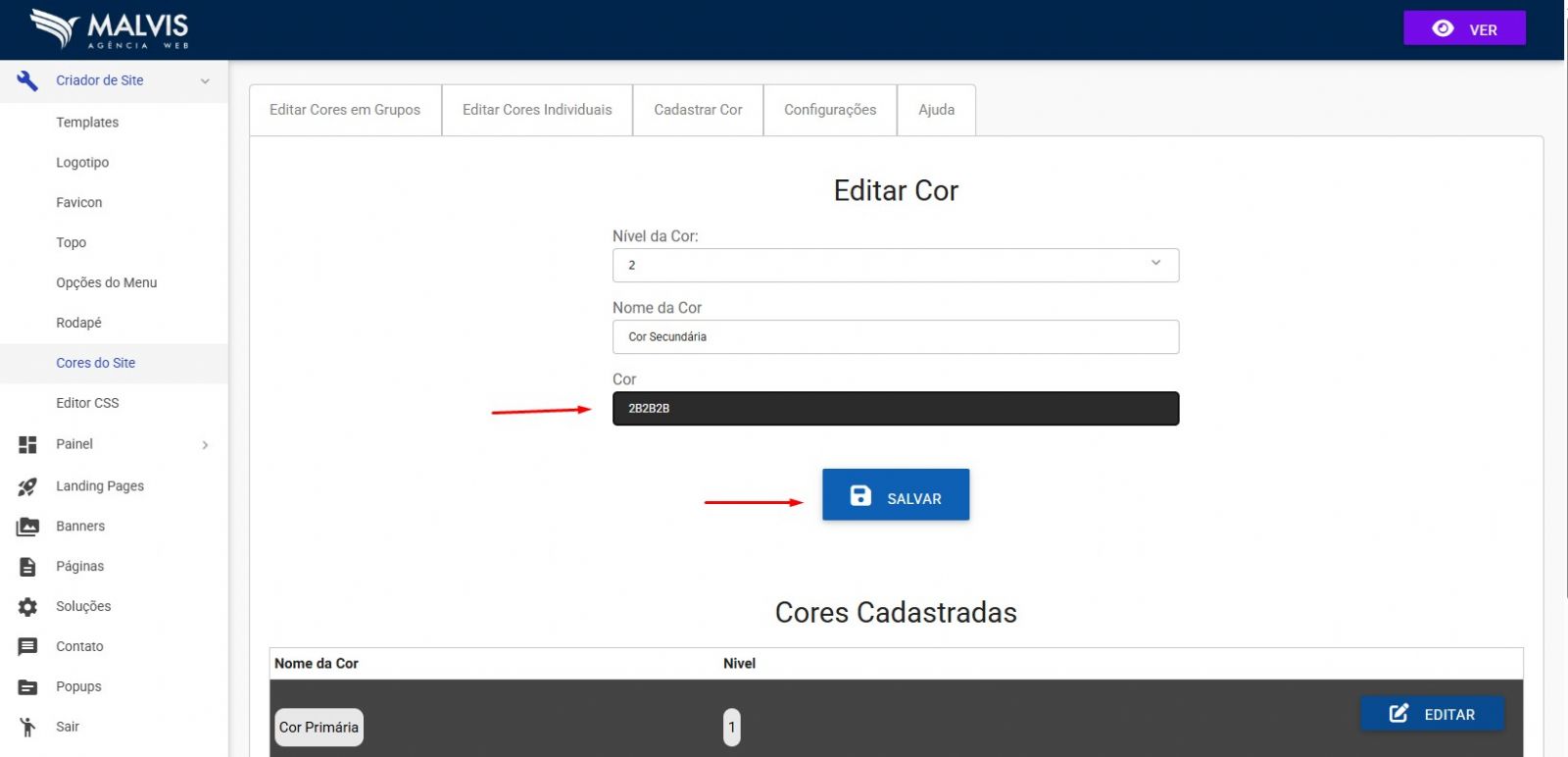The width and height of the screenshot is (1568, 757).
Task: Click the Banners image gallery icon
Action: [27, 527]
